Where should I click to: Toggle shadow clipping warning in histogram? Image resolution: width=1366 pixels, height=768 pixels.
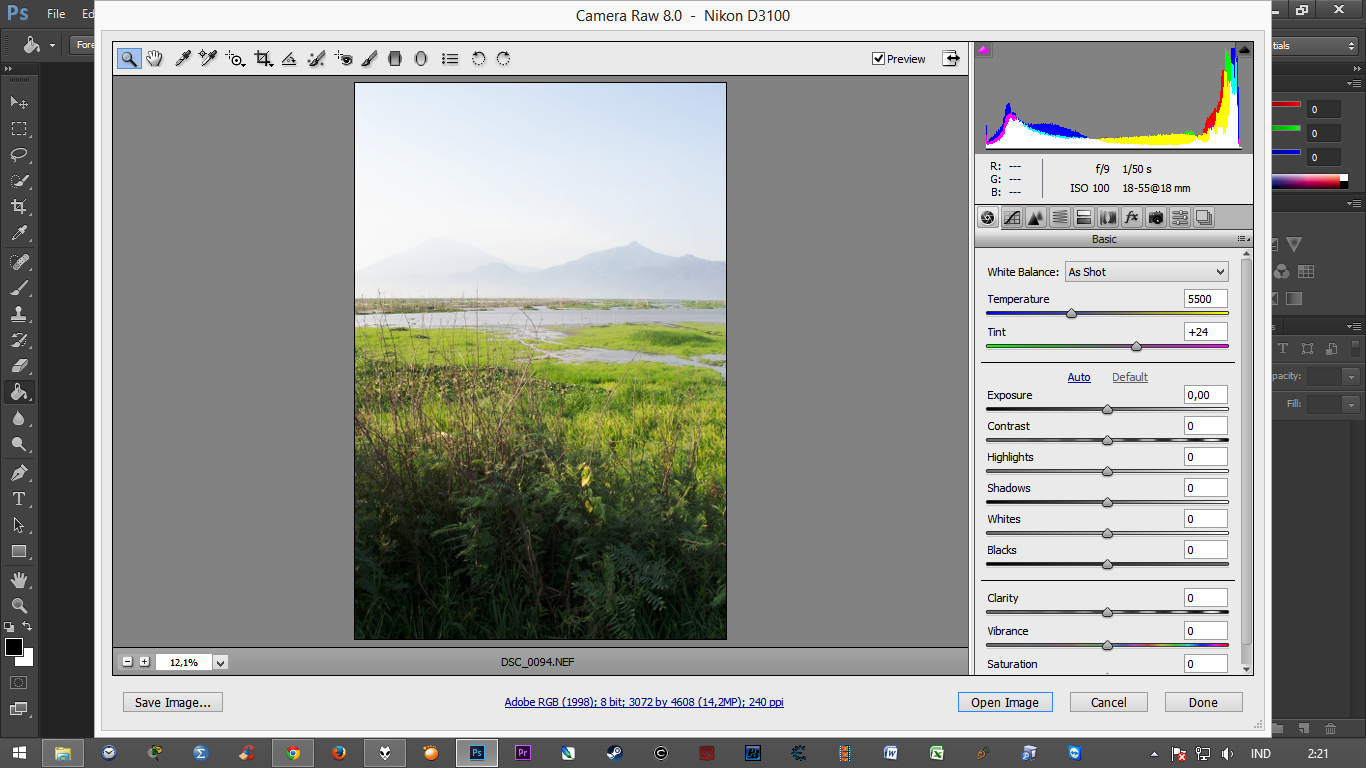coord(984,49)
